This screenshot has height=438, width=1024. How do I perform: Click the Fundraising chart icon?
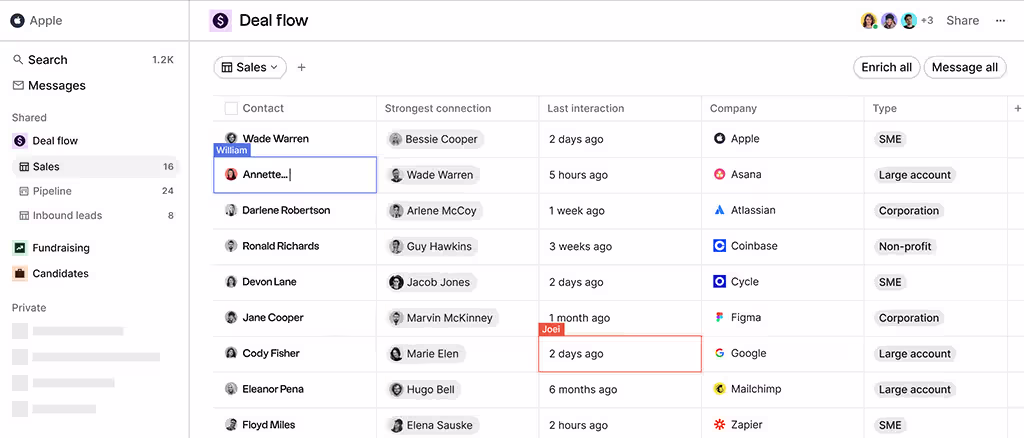point(20,248)
